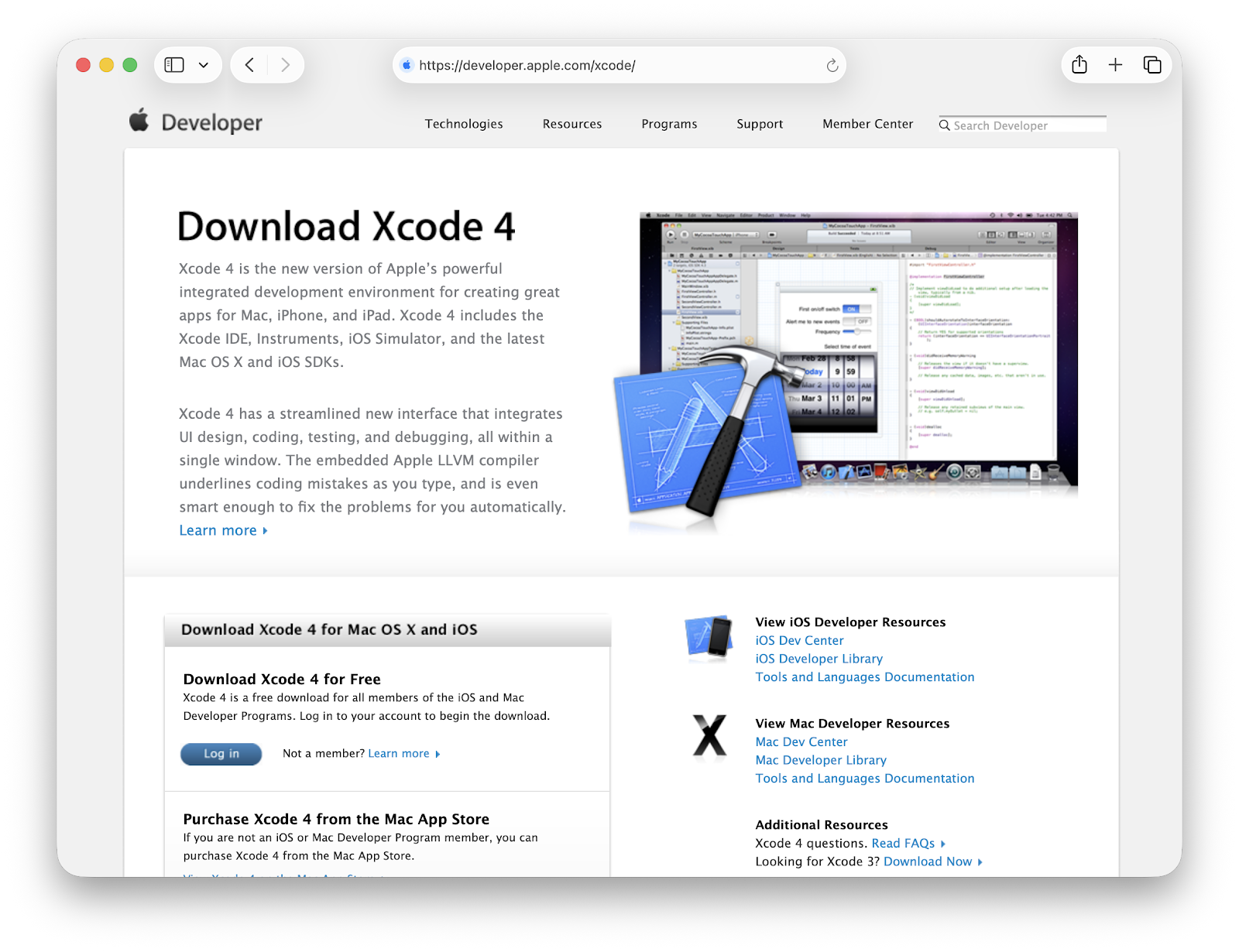The width and height of the screenshot is (1239, 952).
Task: Open the Resources menu
Action: pos(572,124)
